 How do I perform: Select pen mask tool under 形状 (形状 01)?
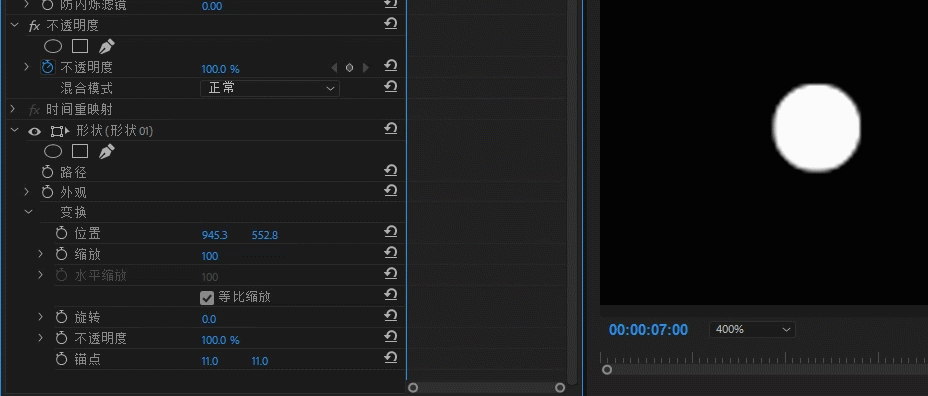[x=107, y=152]
